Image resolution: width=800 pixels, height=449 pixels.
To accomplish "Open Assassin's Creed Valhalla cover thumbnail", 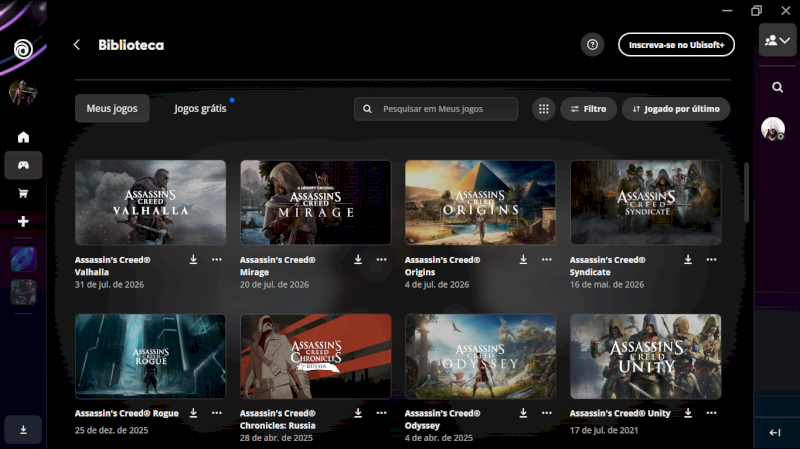I will [x=151, y=203].
